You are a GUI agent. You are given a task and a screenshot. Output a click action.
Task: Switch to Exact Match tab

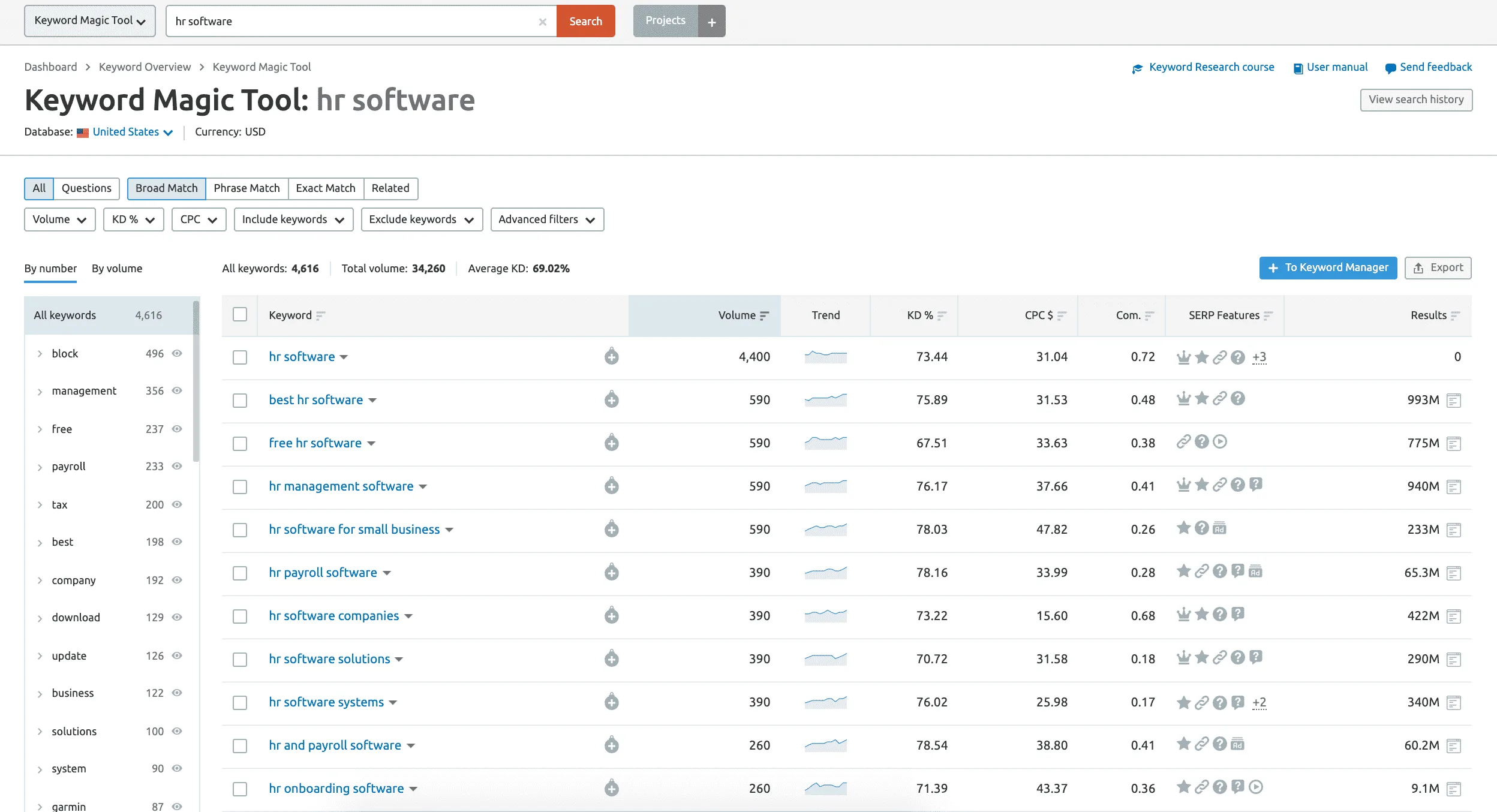tap(326, 188)
